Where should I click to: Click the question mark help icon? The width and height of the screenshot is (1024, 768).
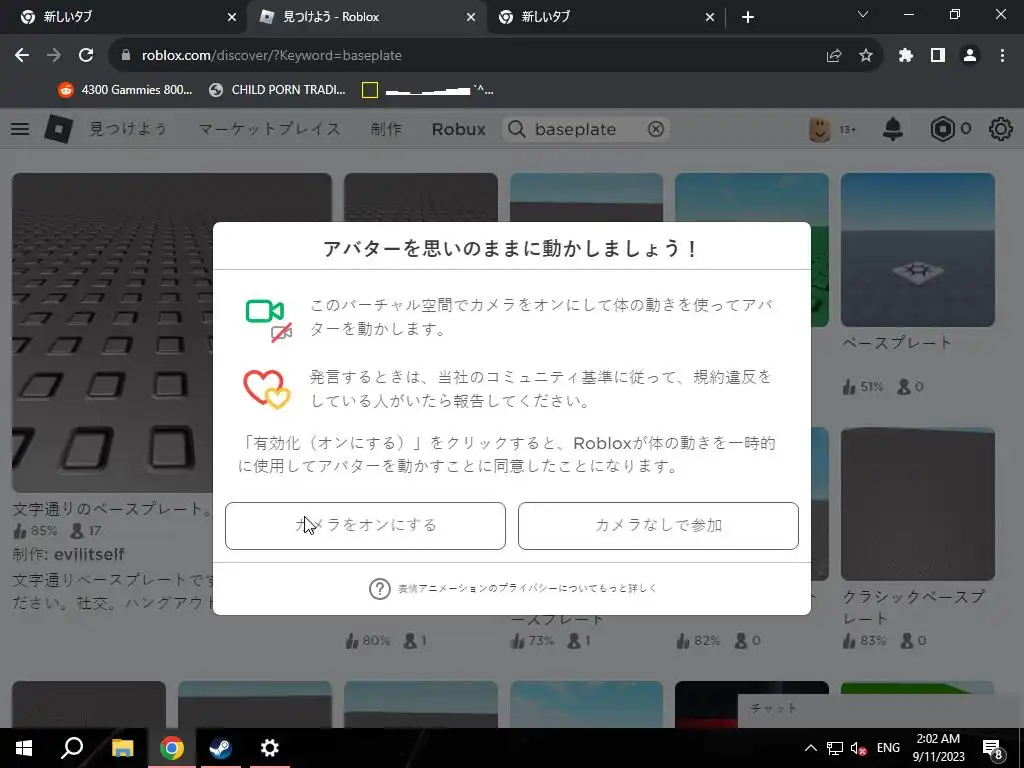379,588
